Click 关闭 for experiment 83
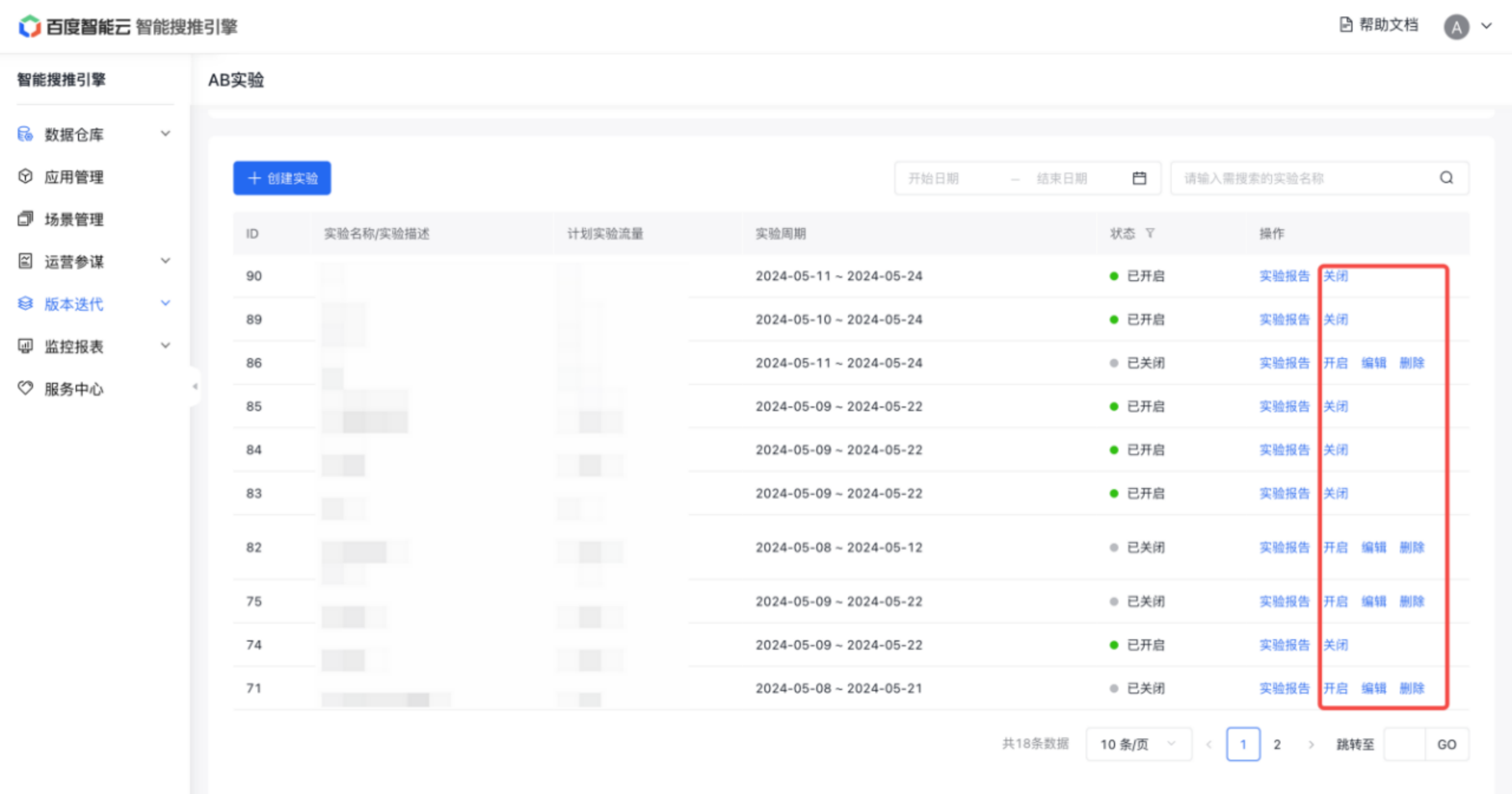This screenshot has height=794, width=1512. point(1335,493)
